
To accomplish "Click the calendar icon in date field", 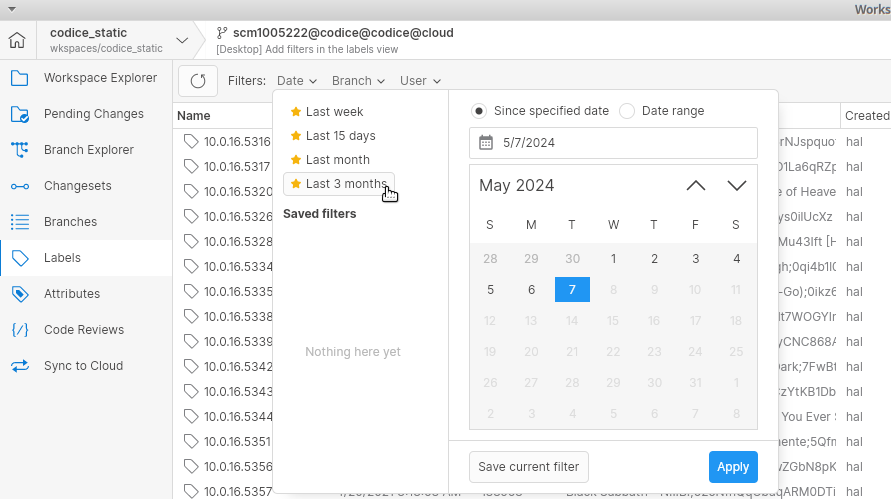I will [x=486, y=142].
